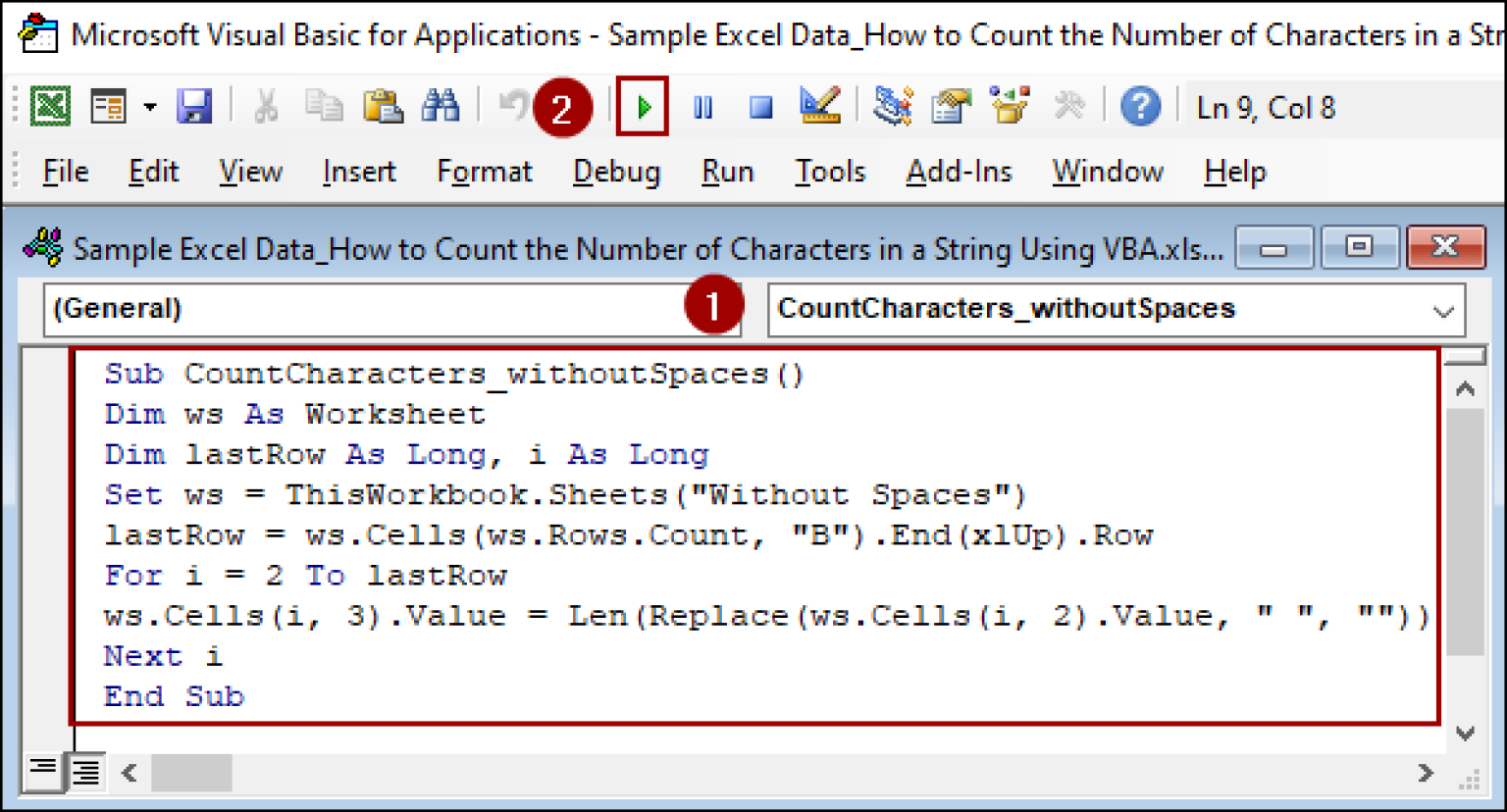Click the Undo icon on the toolbar
The height and width of the screenshot is (812, 1507).
click(x=511, y=106)
